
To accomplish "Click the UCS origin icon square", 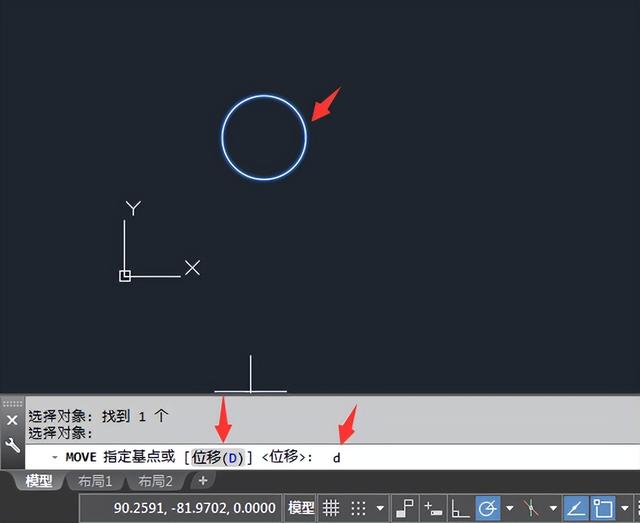I will pyautogui.click(x=125, y=276).
